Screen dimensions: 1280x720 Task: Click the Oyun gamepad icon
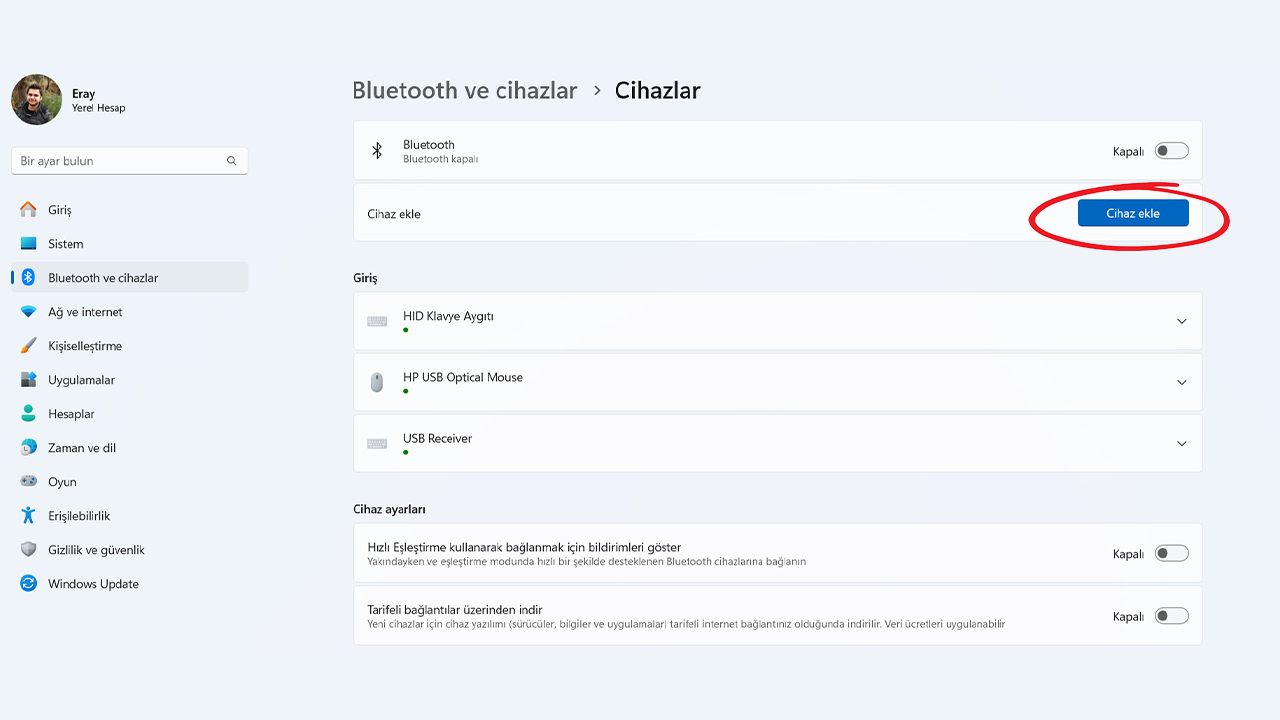pos(28,482)
